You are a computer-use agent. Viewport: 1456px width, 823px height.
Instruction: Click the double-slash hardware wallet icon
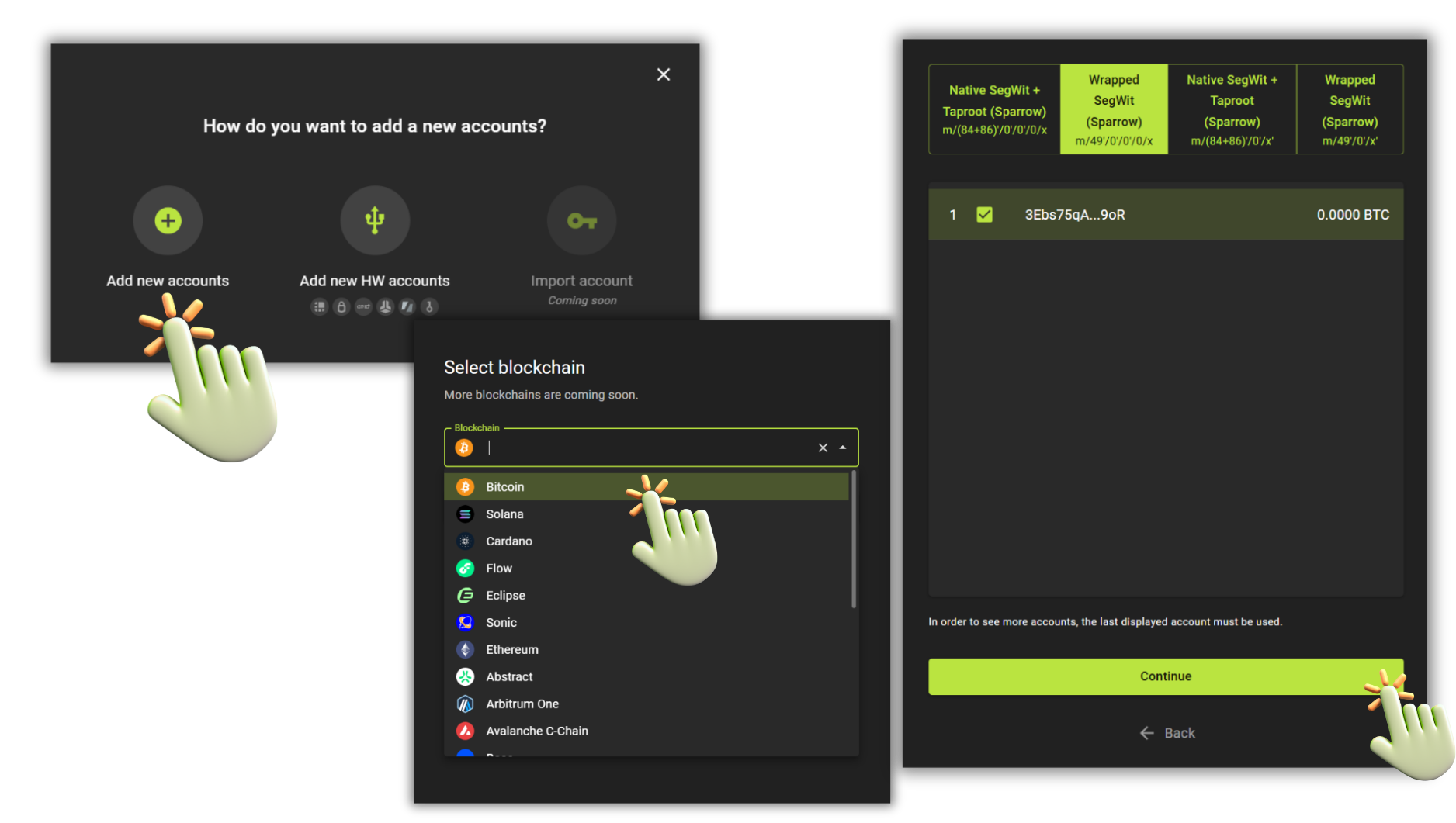click(x=407, y=306)
